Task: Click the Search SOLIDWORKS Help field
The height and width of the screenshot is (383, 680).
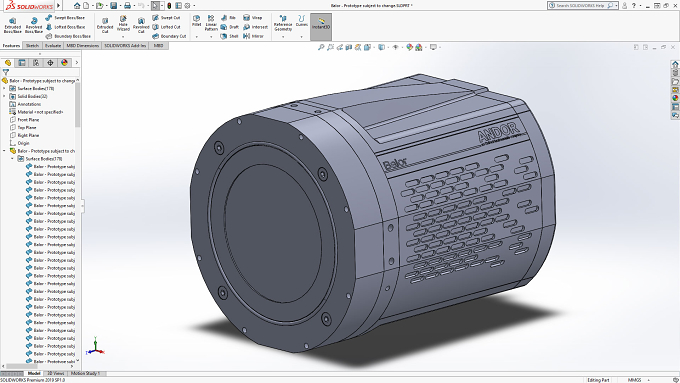Action: coord(582,6)
